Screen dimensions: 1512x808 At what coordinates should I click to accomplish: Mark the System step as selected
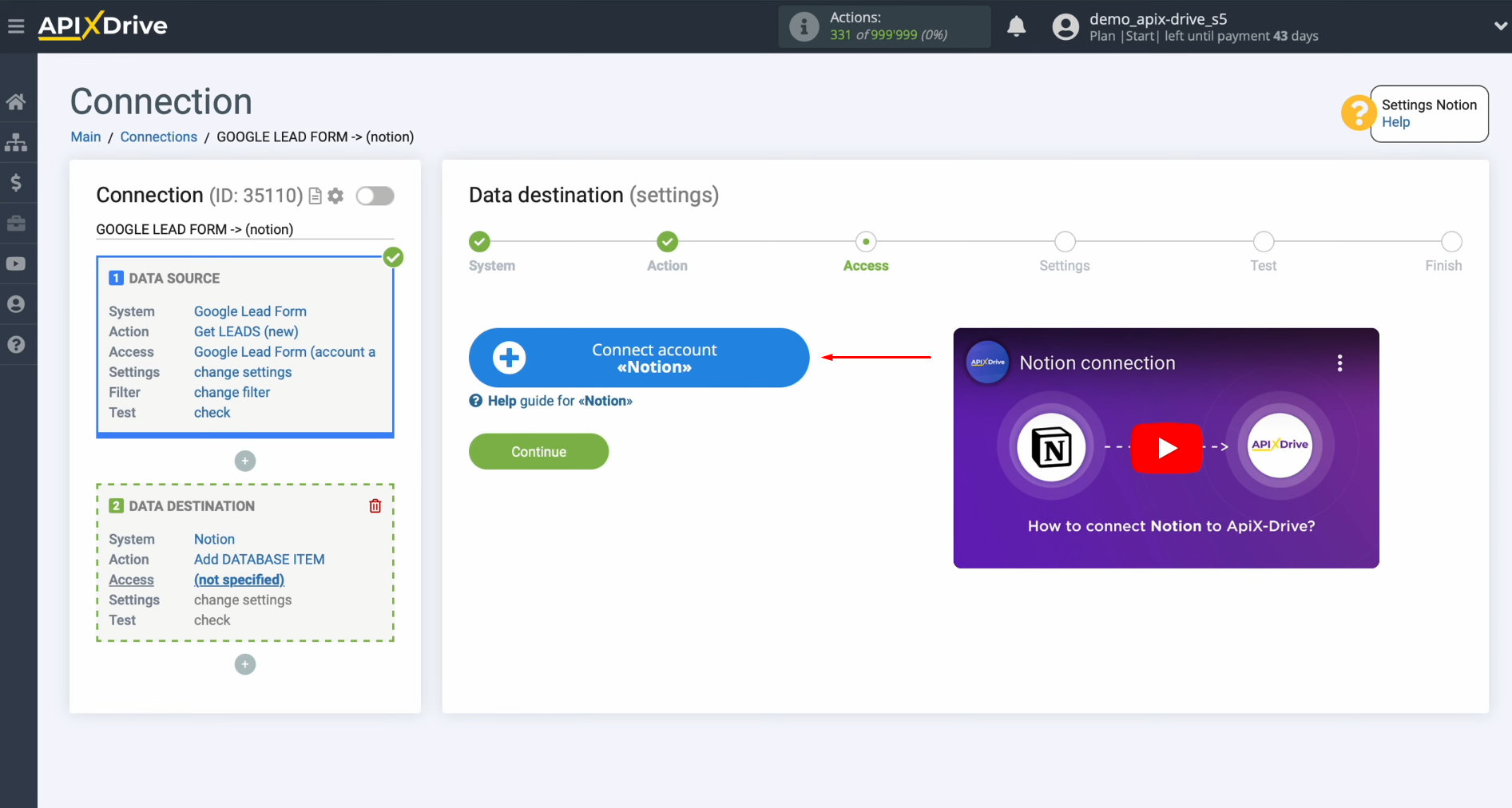(478, 241)
